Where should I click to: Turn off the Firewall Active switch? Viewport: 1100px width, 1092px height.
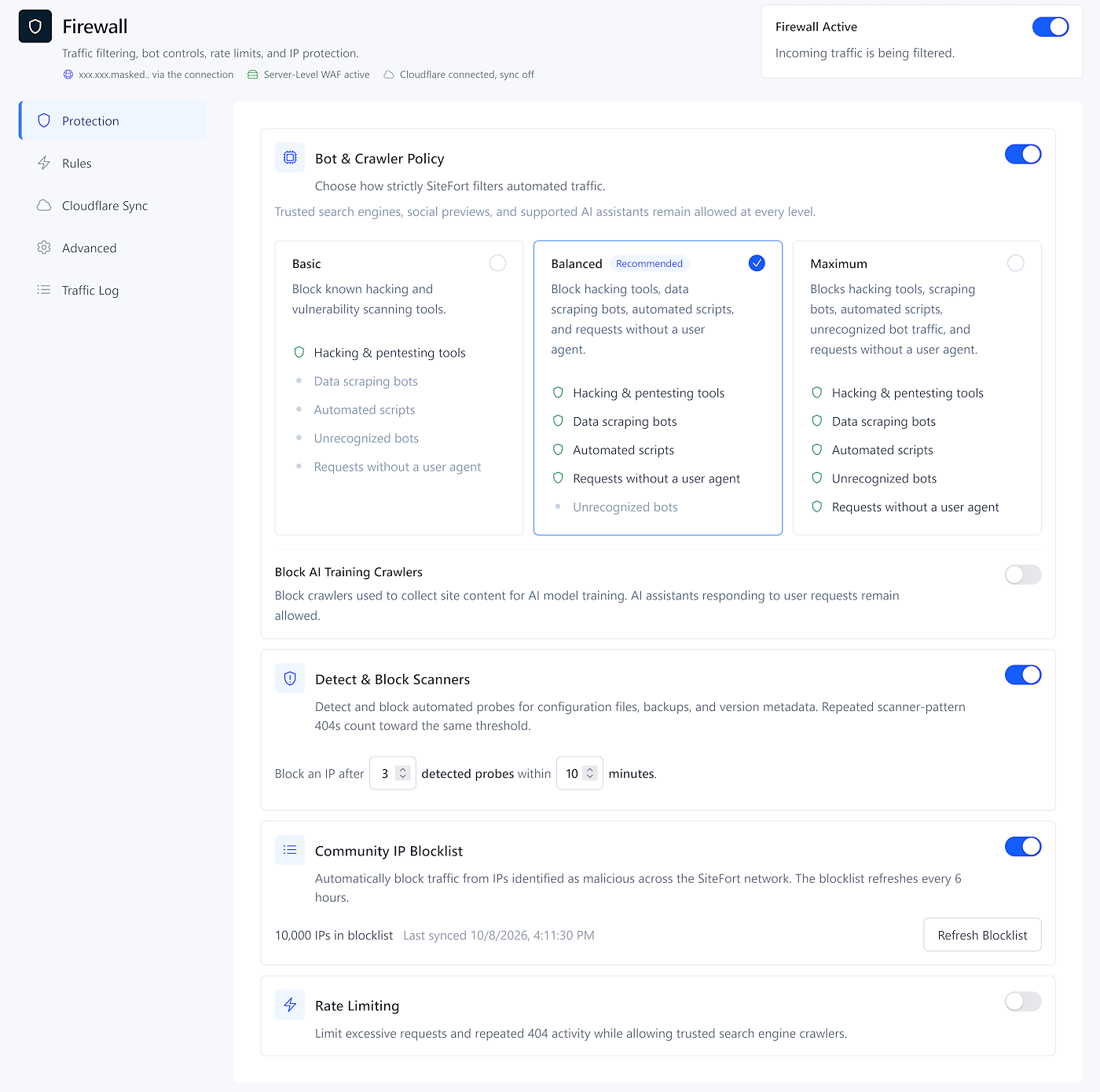pos(1050,27)
